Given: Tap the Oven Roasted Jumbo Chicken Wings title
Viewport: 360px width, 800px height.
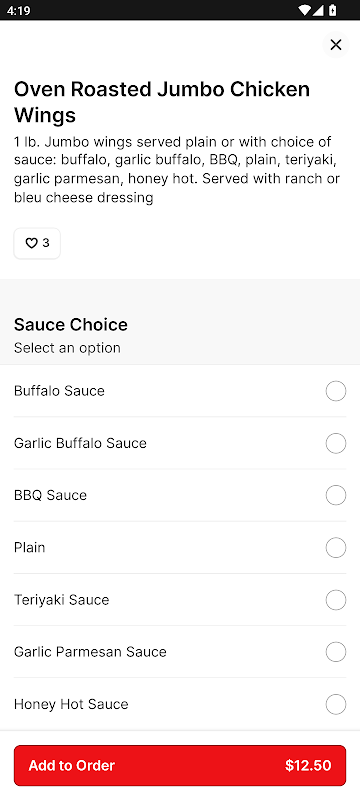Looking at the screenshot, I should tap(162, 102).
